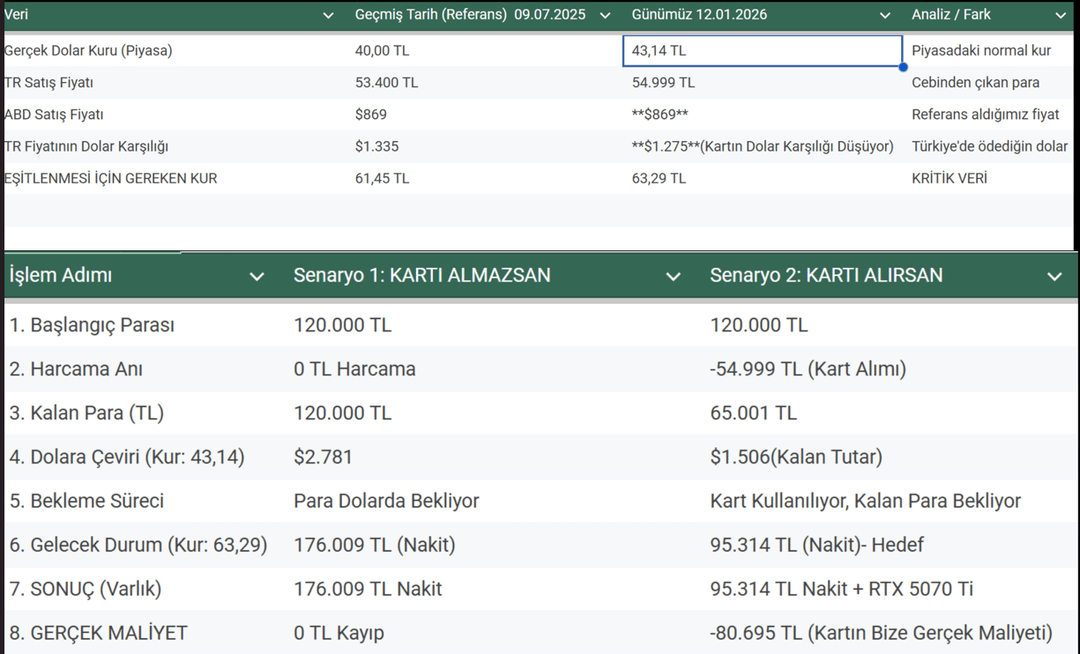This screenshot has width=1080, height=654.
Task: Open the Senaryo 1: KARTI ALMAZSAN dropdown
Action: (673, 277)
